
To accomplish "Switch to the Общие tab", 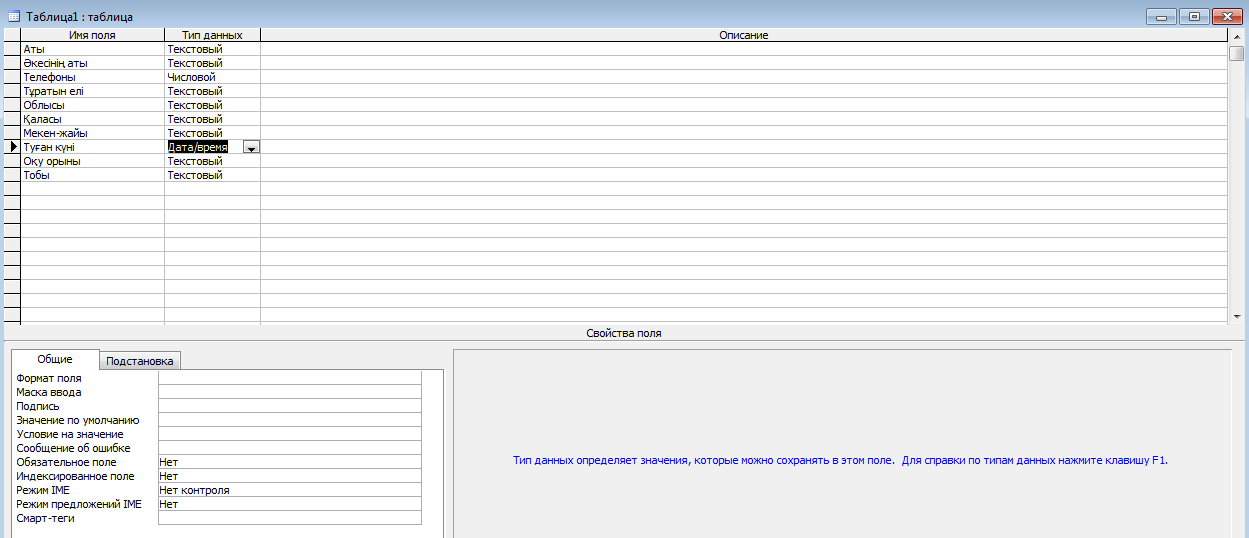I will (x=55, y=360).
